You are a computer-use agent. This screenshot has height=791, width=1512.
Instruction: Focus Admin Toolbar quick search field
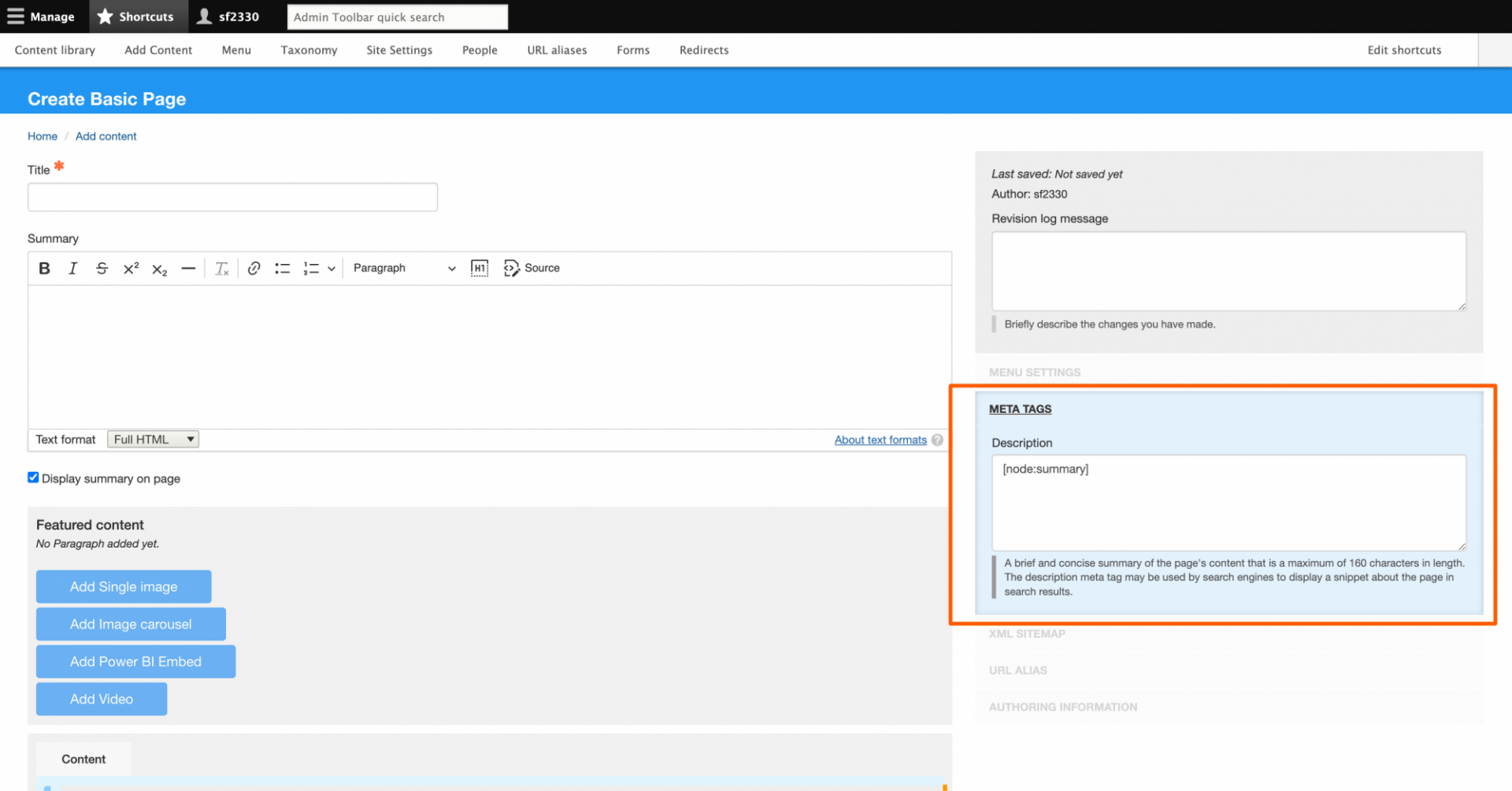click(x=398, y=17)
